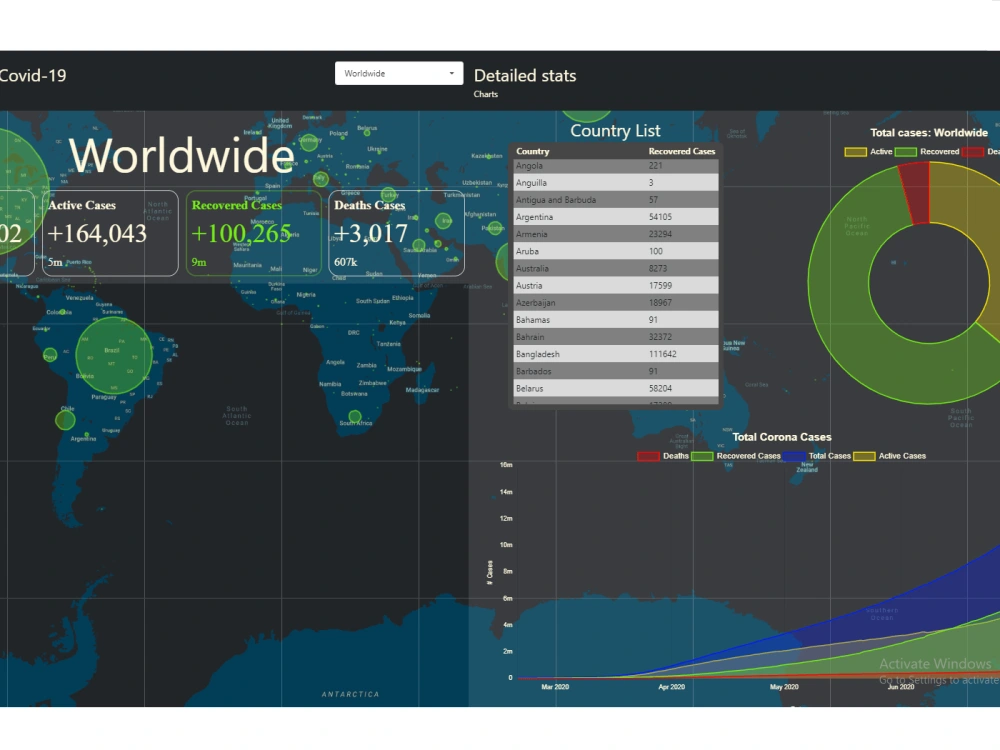Click the South Africa bubble on map

point(355,417)
